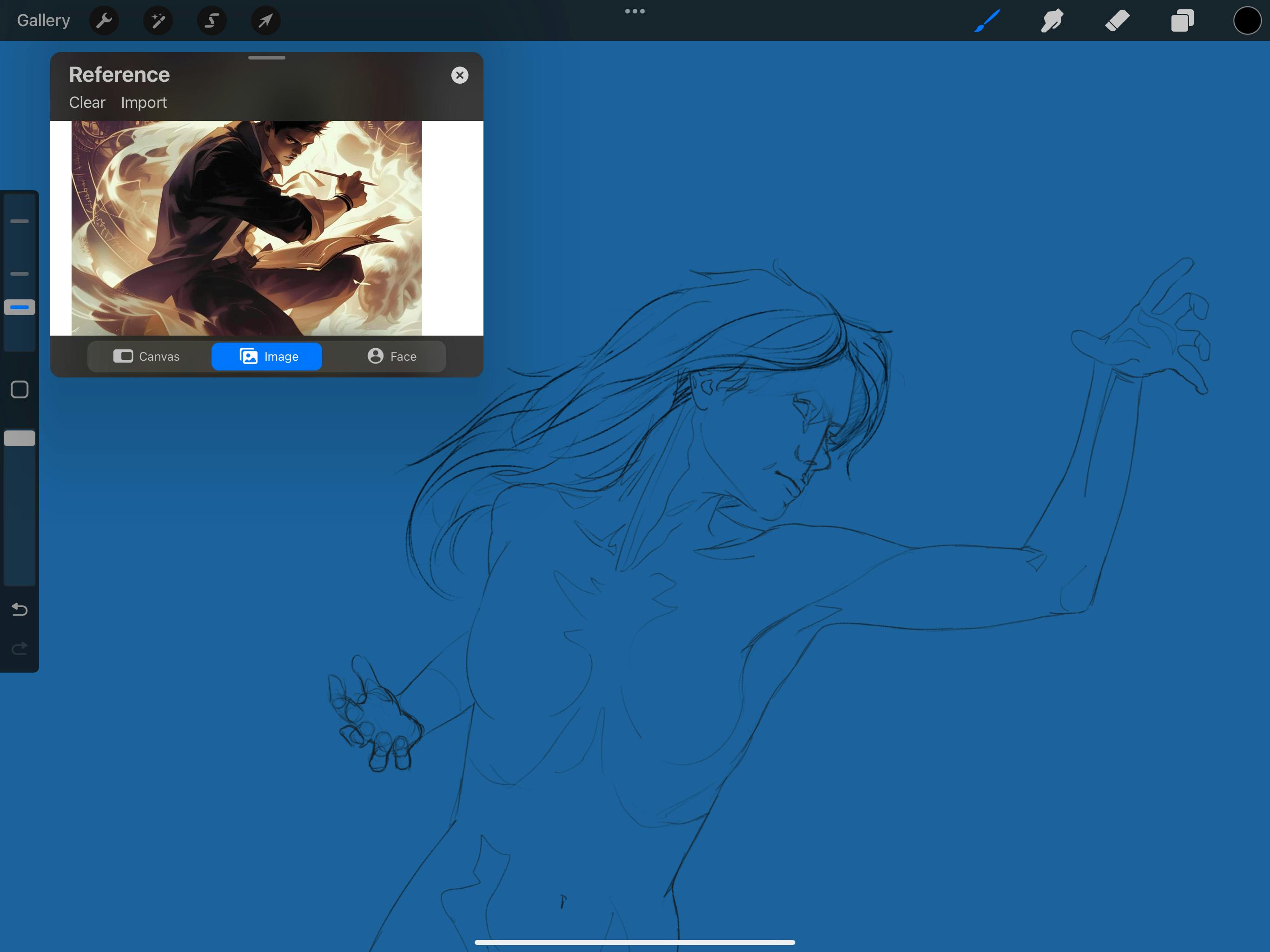The image size is (1270, 952).
Task: Switch reference to Face mode
Action: click(391, 357)
